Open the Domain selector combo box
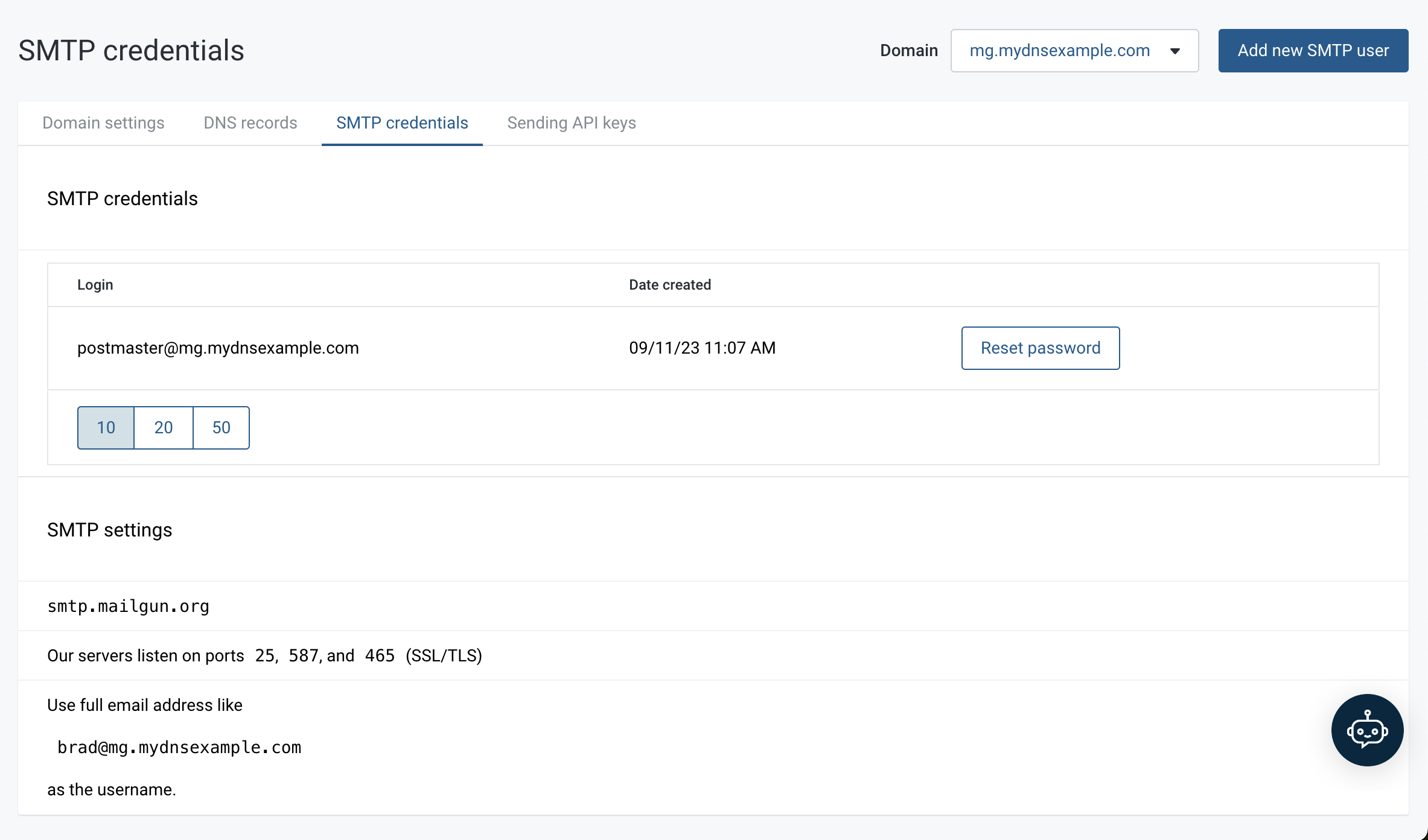This screenshot has width=1428, height=840. [1074, 51]
